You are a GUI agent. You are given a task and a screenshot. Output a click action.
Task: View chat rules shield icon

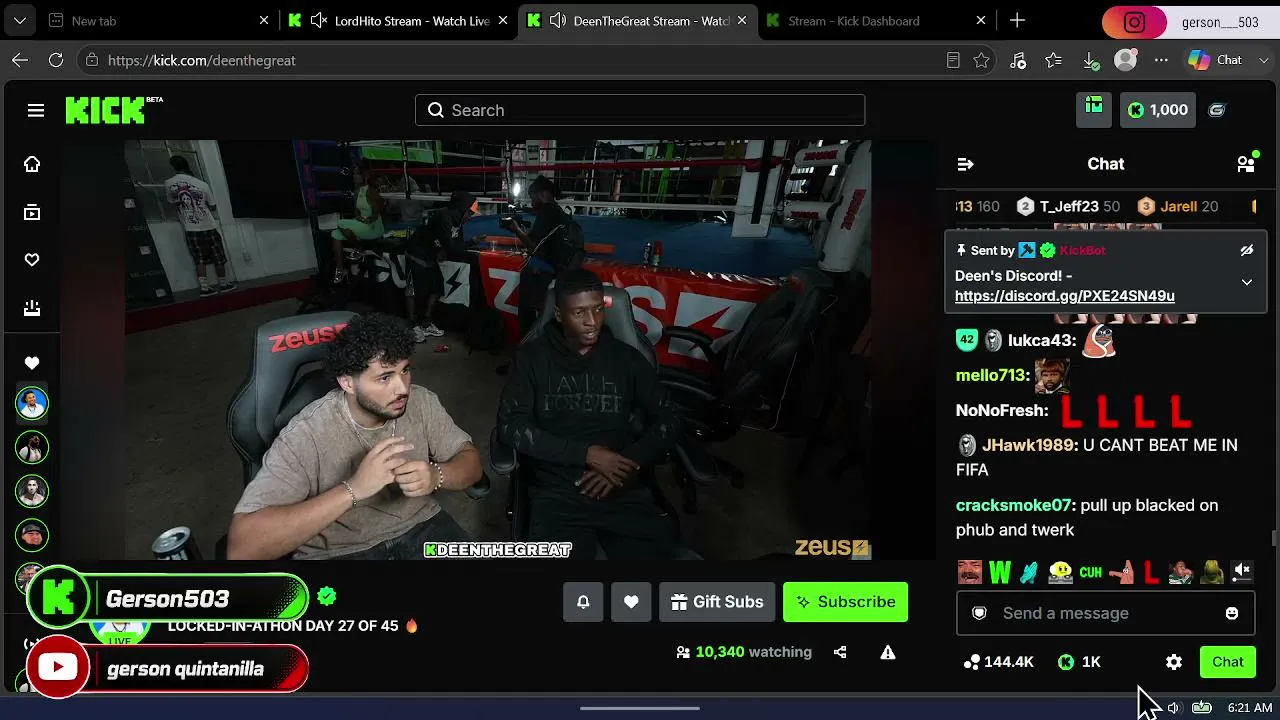pyautogui.click(x=980, y=613)
